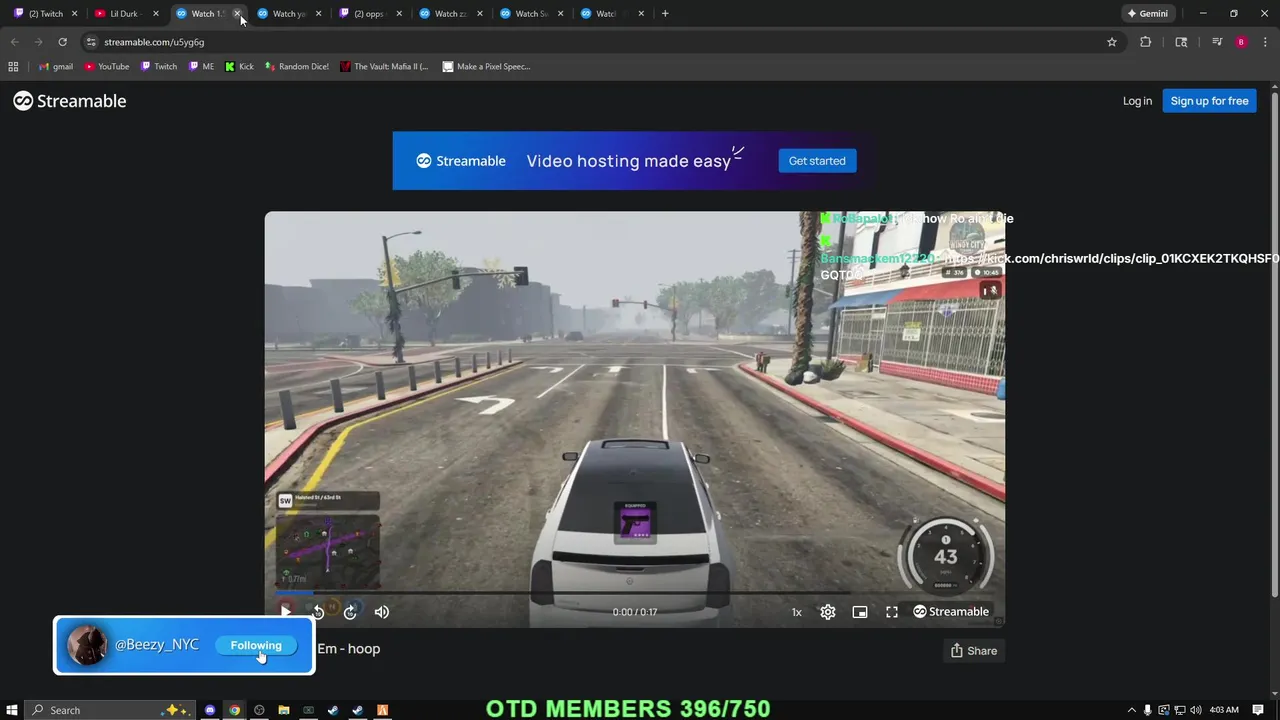This screenshot has height=720, width=1280.
Task: Click the address bar URL
Action: [x=154, y=42]
